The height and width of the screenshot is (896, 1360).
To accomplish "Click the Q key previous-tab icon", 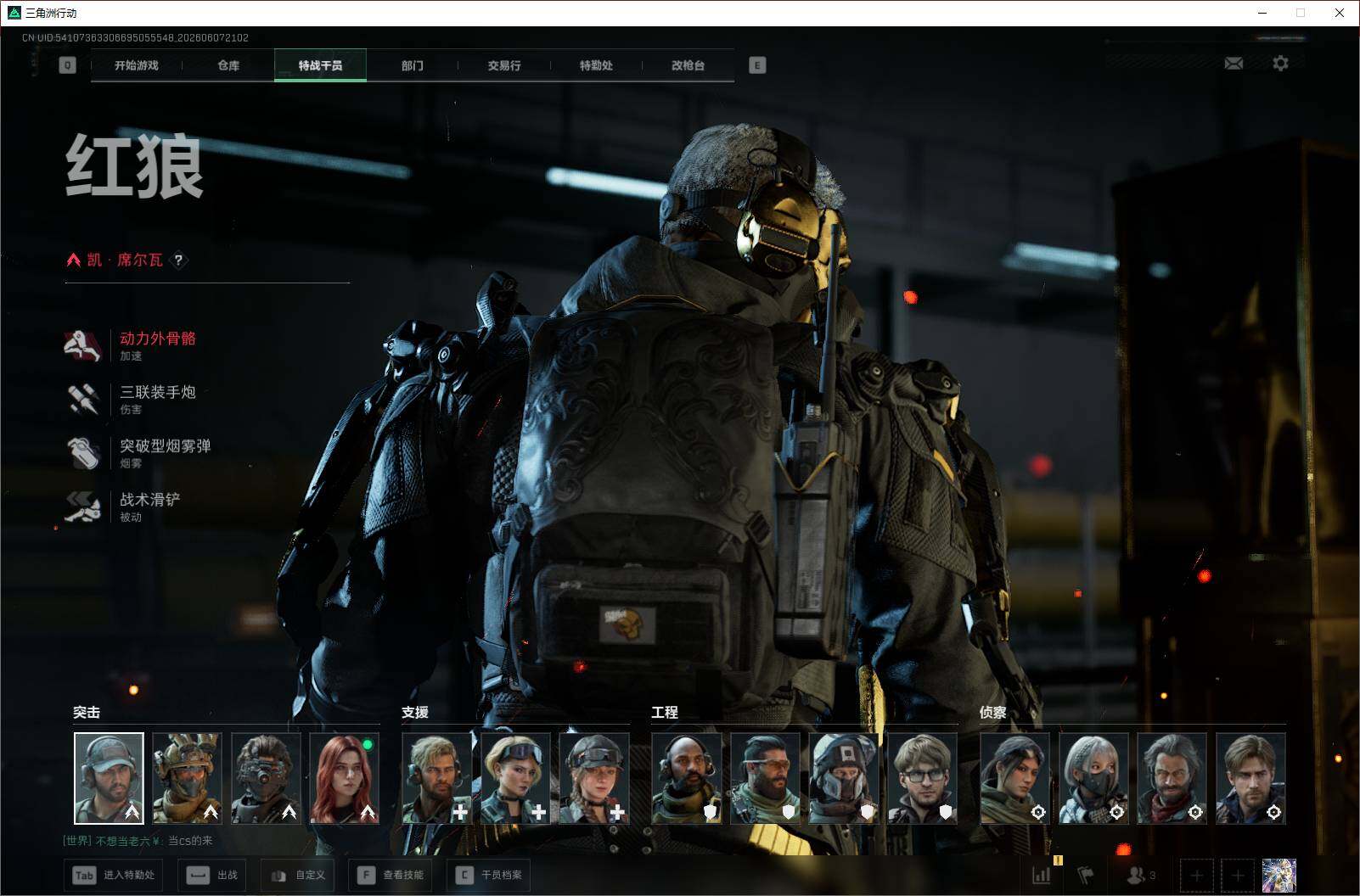I will [68, 65].
